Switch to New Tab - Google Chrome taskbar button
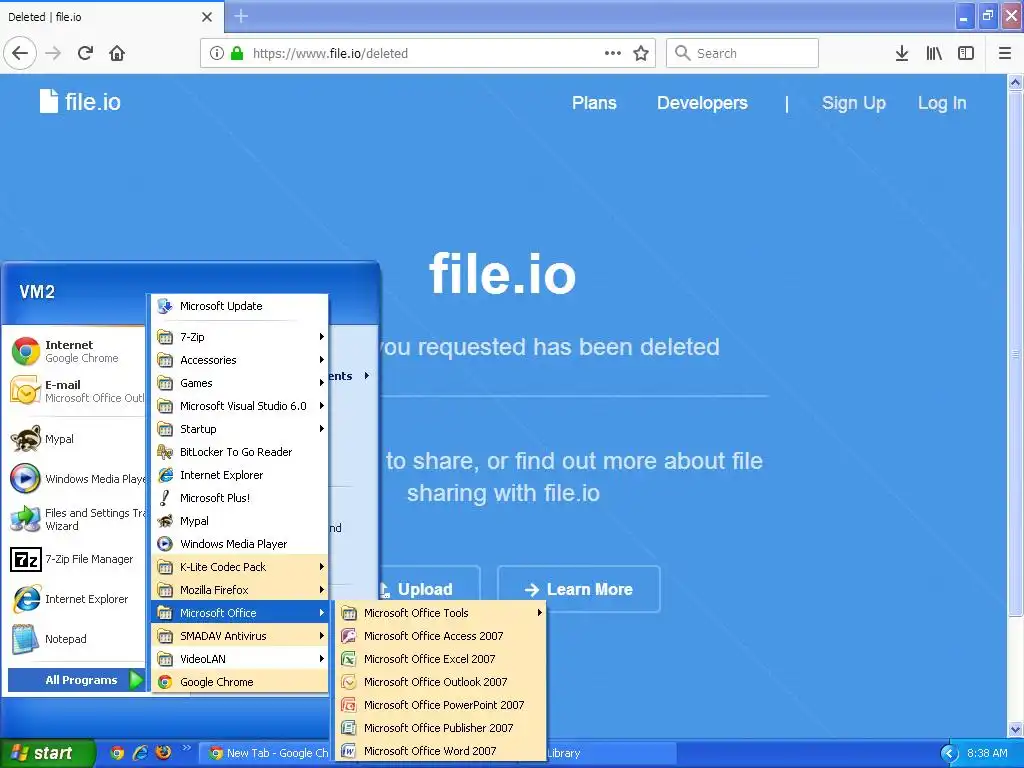The image size is (1024, 768). (x=266, y=753)
